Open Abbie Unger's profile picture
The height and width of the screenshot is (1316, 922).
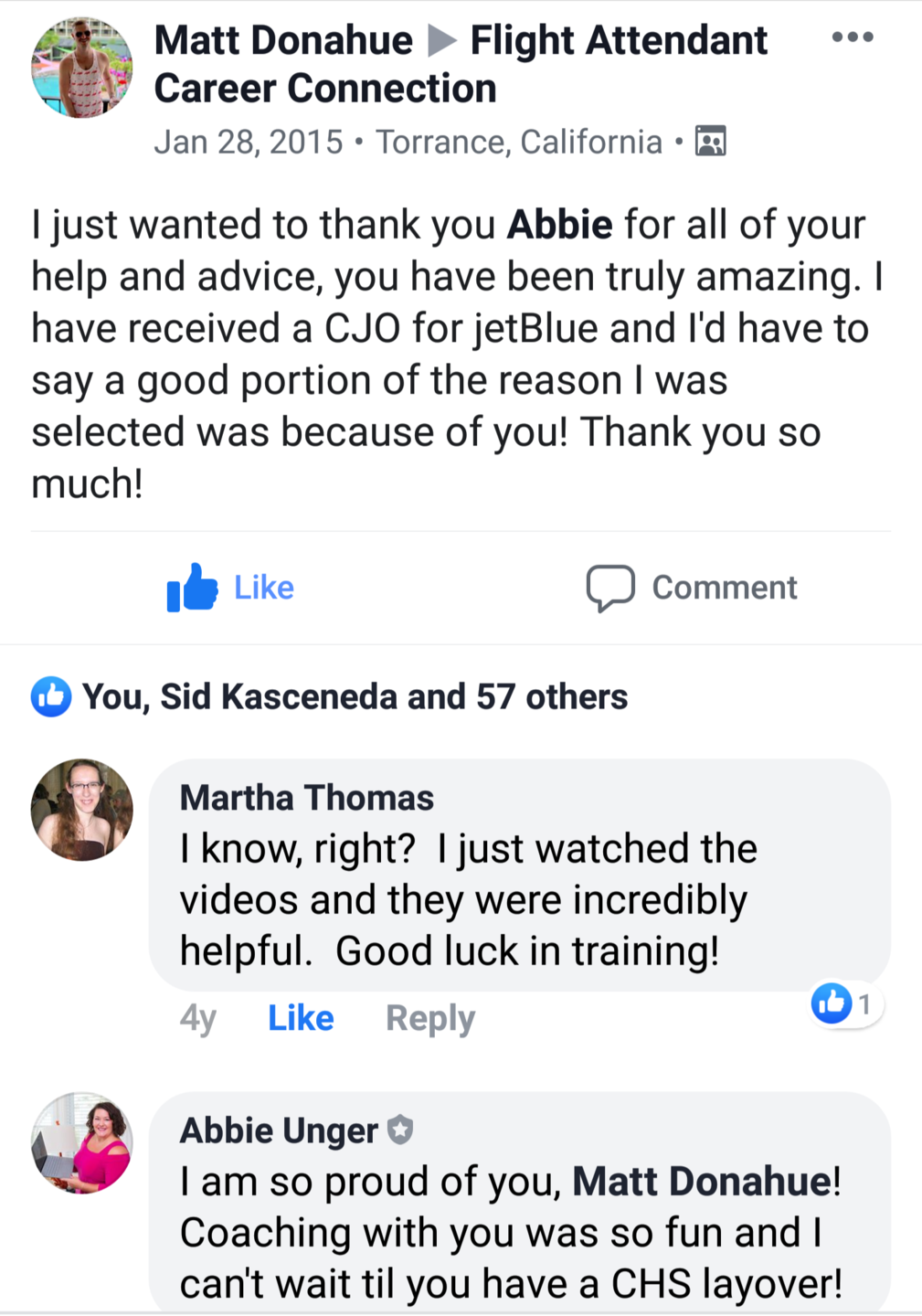(81, 1142)
